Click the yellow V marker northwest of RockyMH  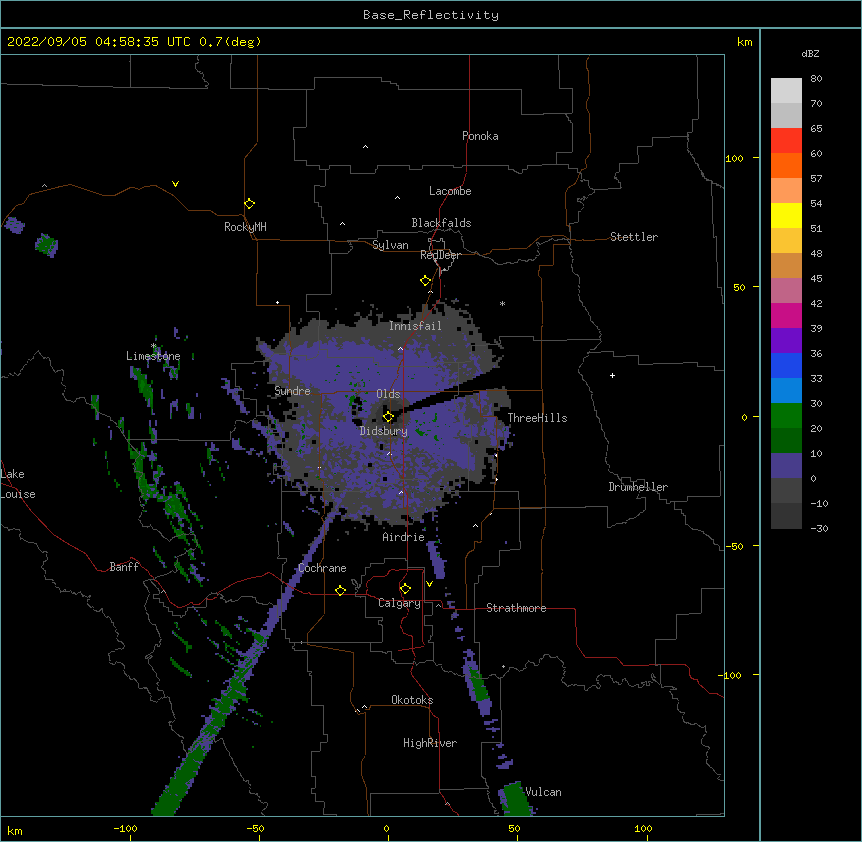coord(175,184)
